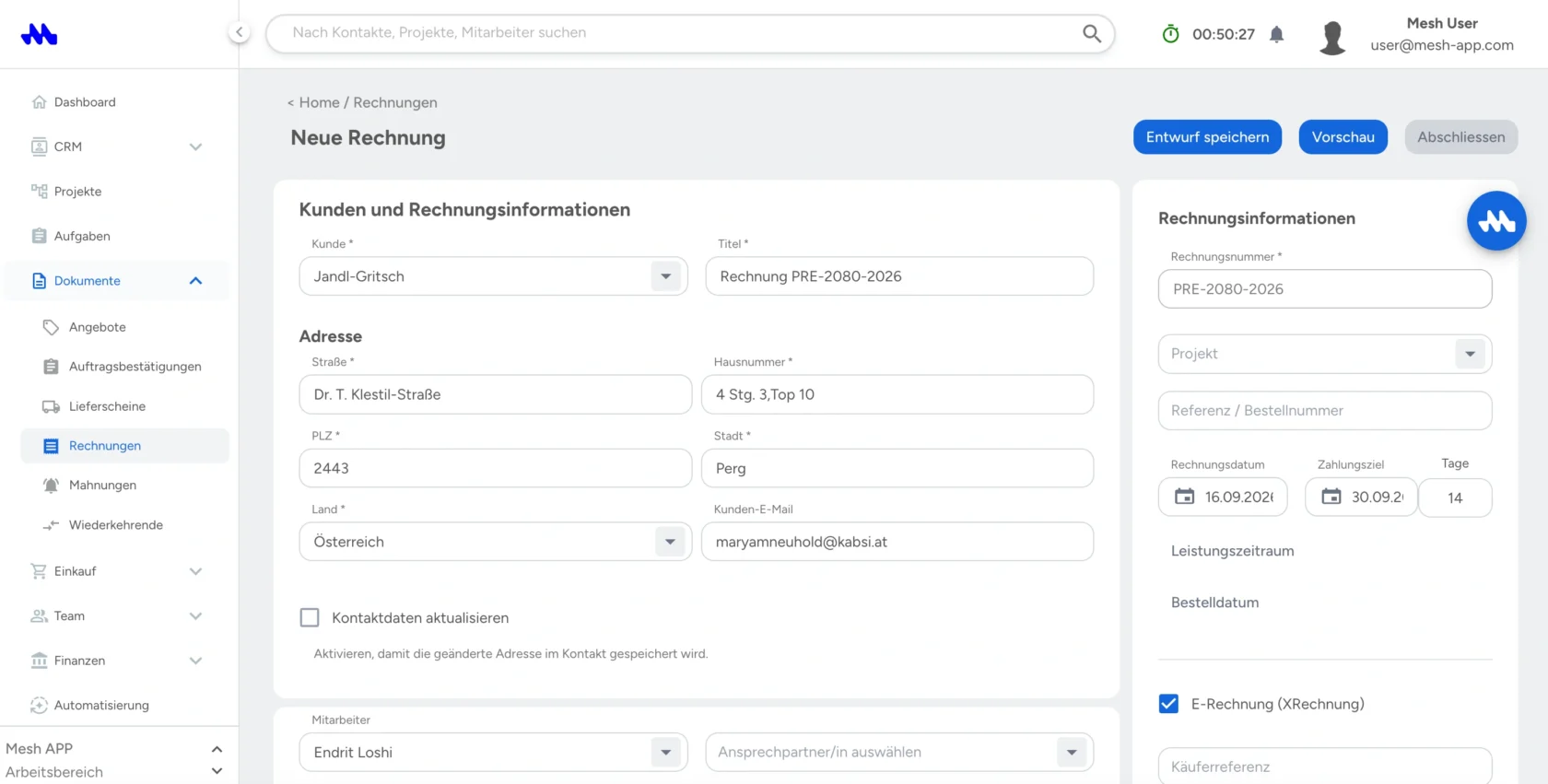Open the Projekt dropdown

(1470, 354)
